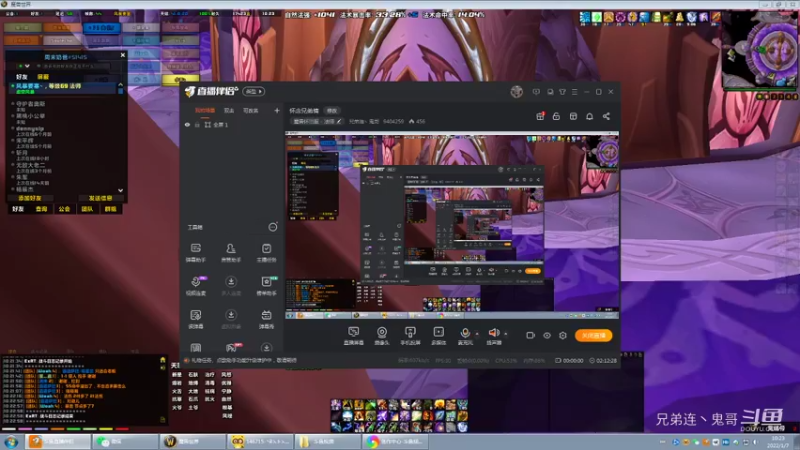Click the 添加好友 button

[x=30, y=198]
